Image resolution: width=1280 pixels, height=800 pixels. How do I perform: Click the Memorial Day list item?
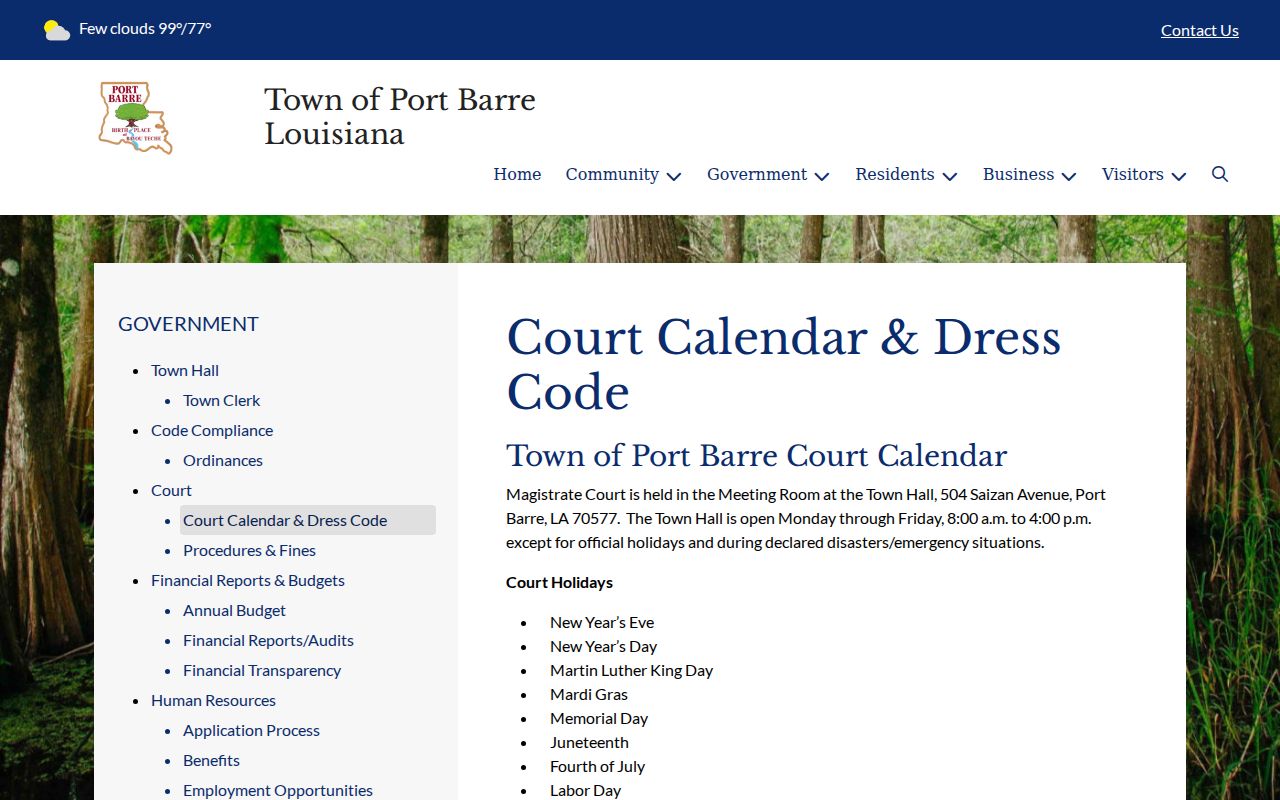coord(599,718)
